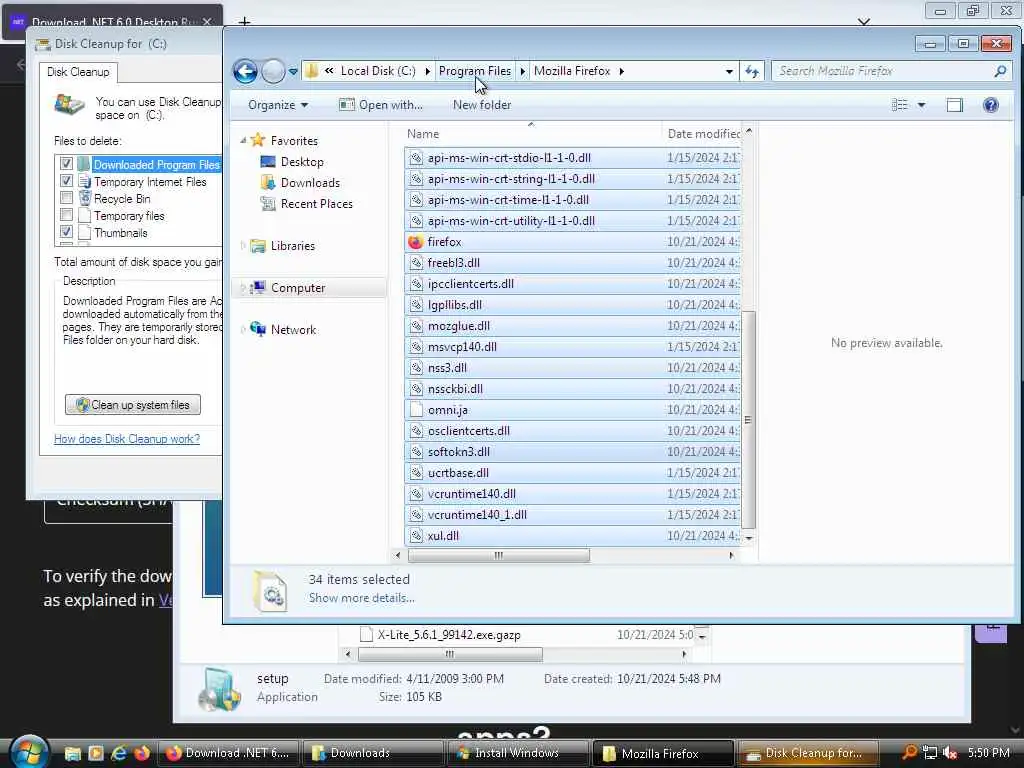Toggle the preview pane icon in Explorer toolbar

click(955, 105)
